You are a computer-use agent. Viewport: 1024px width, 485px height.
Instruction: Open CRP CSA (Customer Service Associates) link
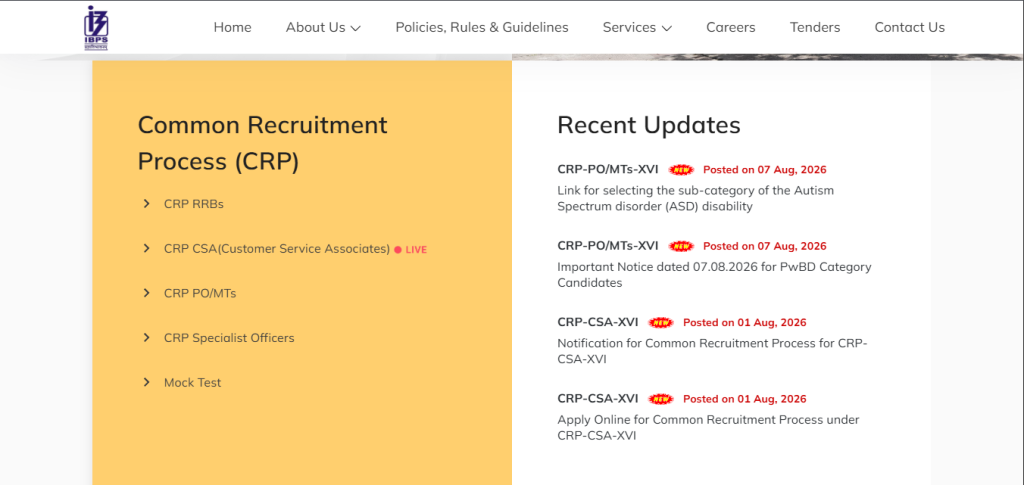coord(277,249)
